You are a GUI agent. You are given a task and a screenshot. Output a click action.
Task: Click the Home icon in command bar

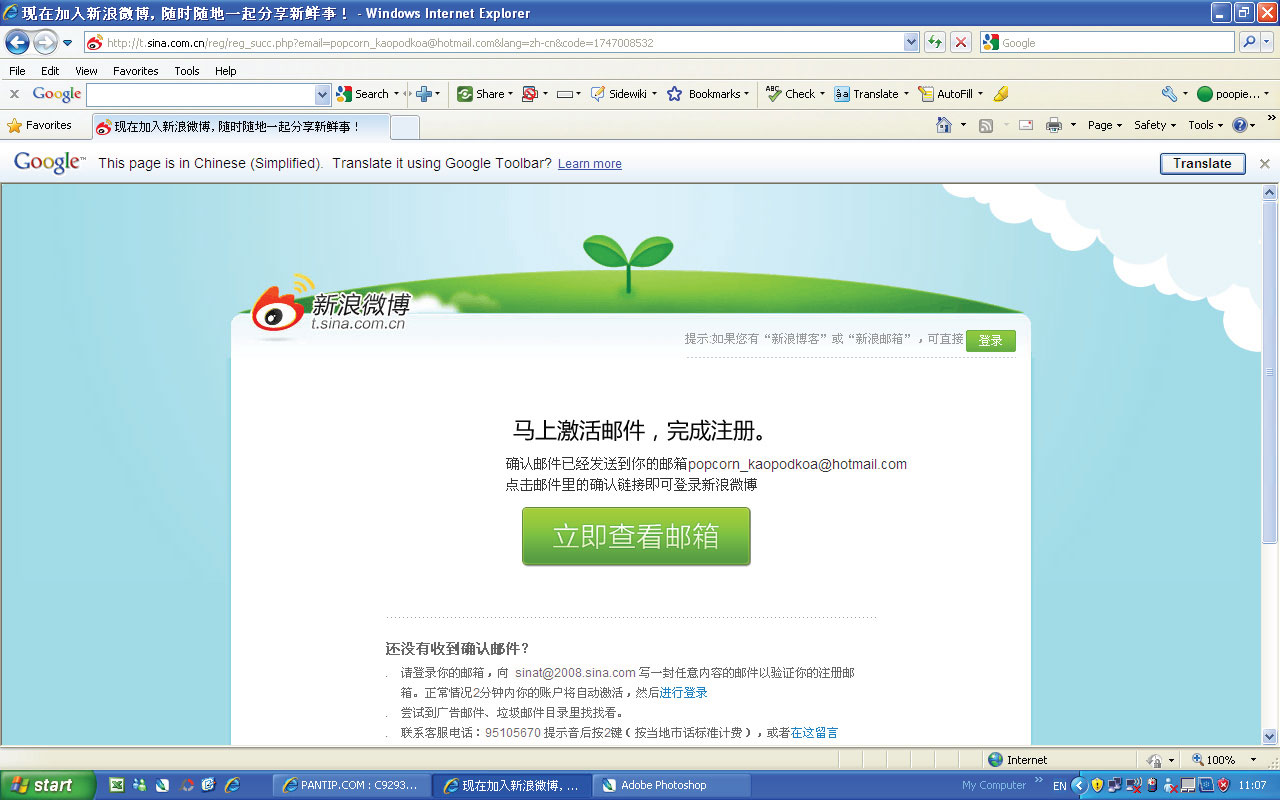(x=944, y=125)
